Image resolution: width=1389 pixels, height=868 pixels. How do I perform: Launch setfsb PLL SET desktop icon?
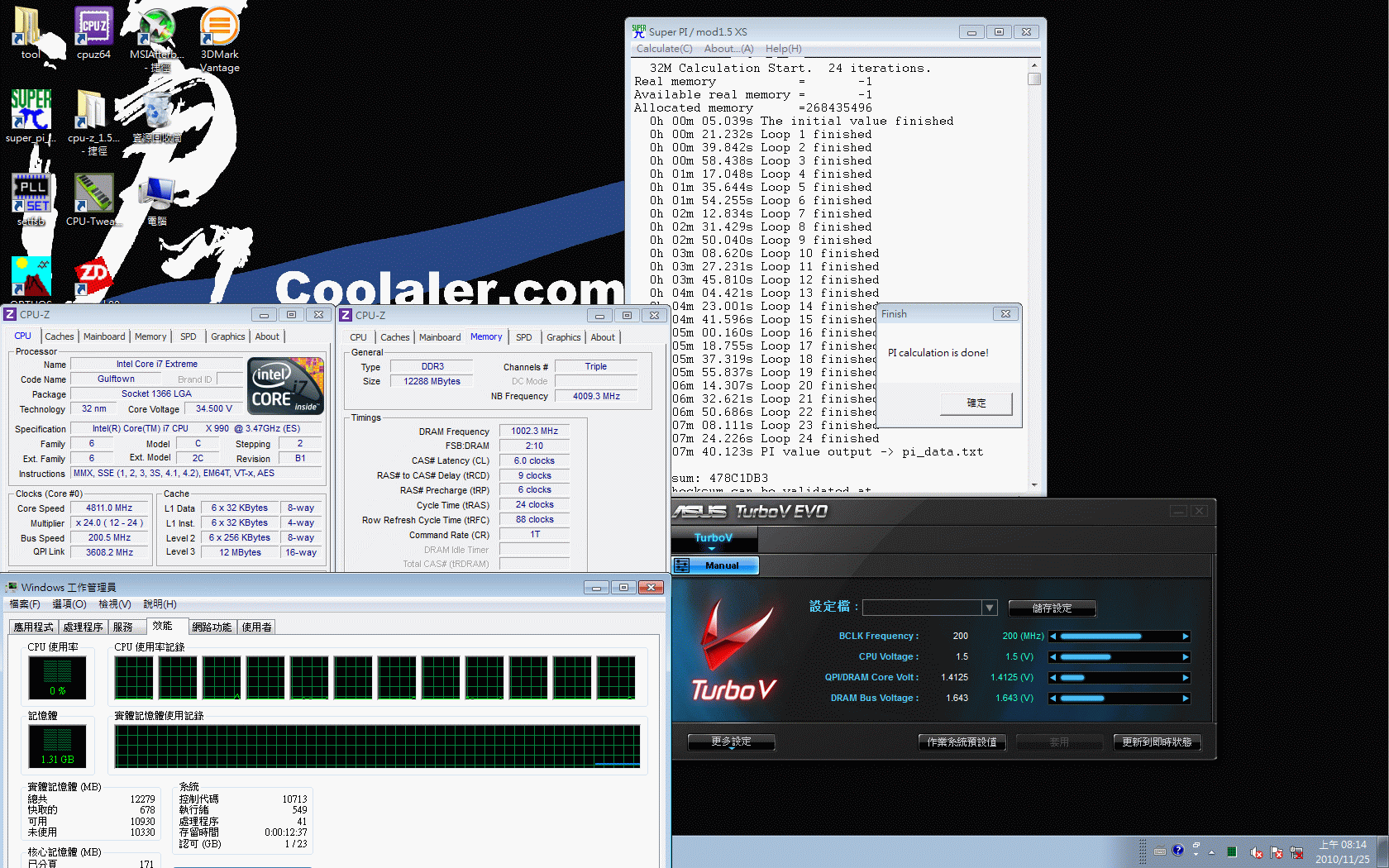(31, 199)
